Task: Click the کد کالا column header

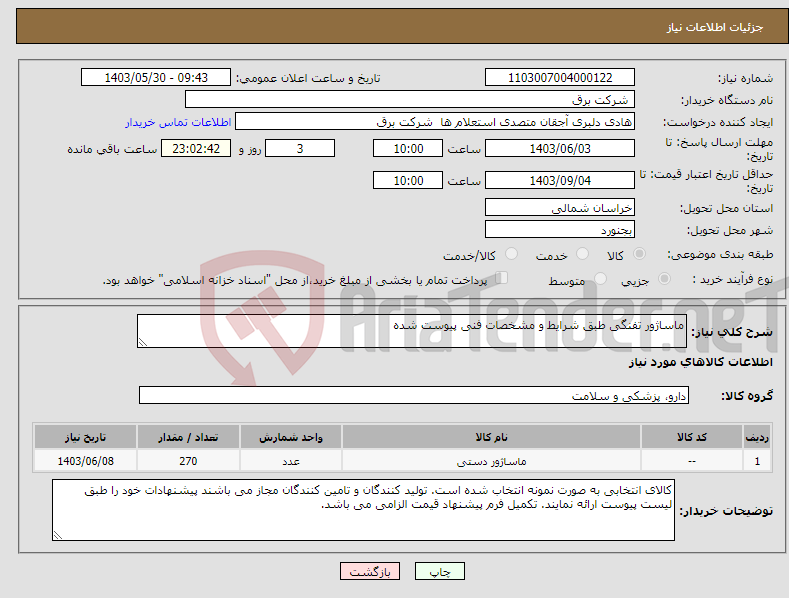Action: [692, 437]
